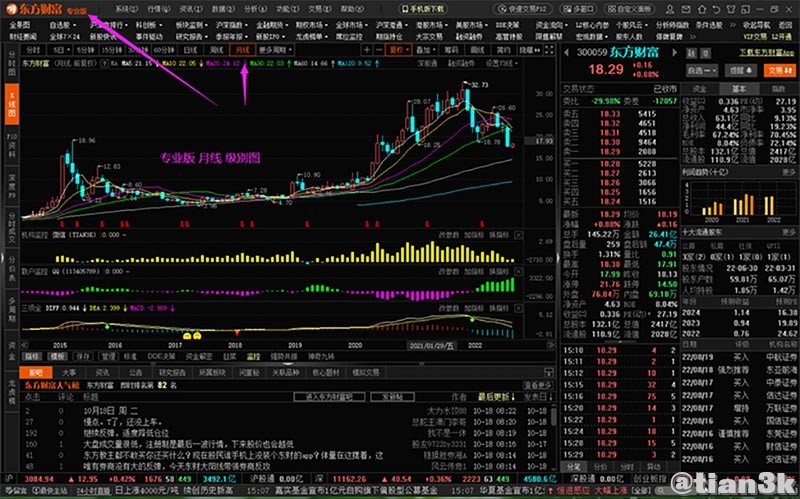
Task: Open the 分析 menu
Action: [x=255, y=9]
